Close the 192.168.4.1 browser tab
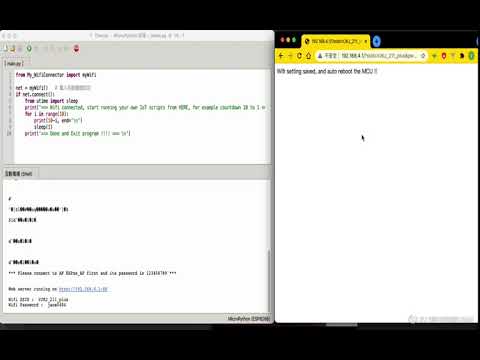The width and height of the screenshot is (480, 360). pyautogui.click(x=366, y=41)
